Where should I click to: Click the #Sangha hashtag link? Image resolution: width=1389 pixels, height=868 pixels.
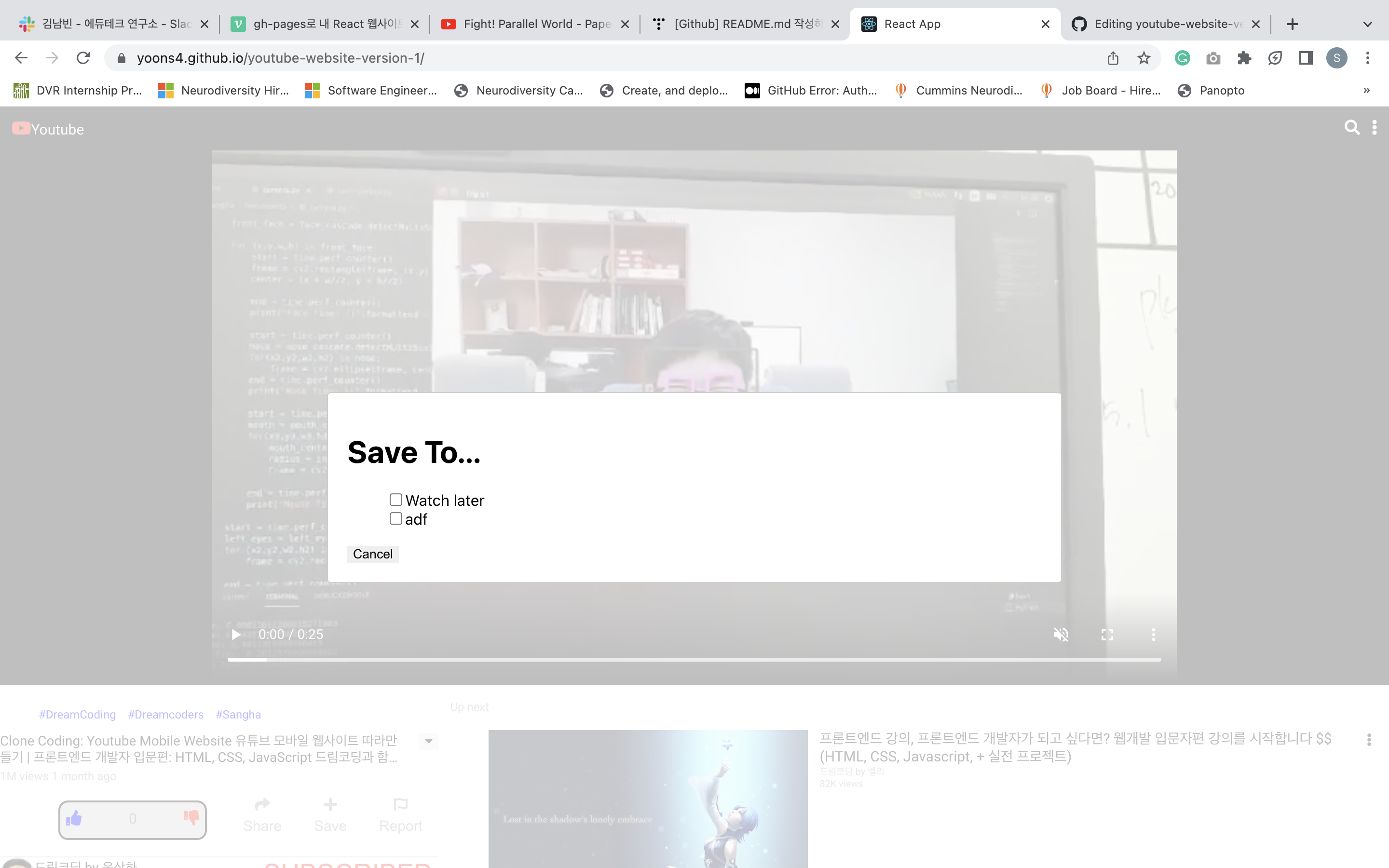[x=238, y=715]
